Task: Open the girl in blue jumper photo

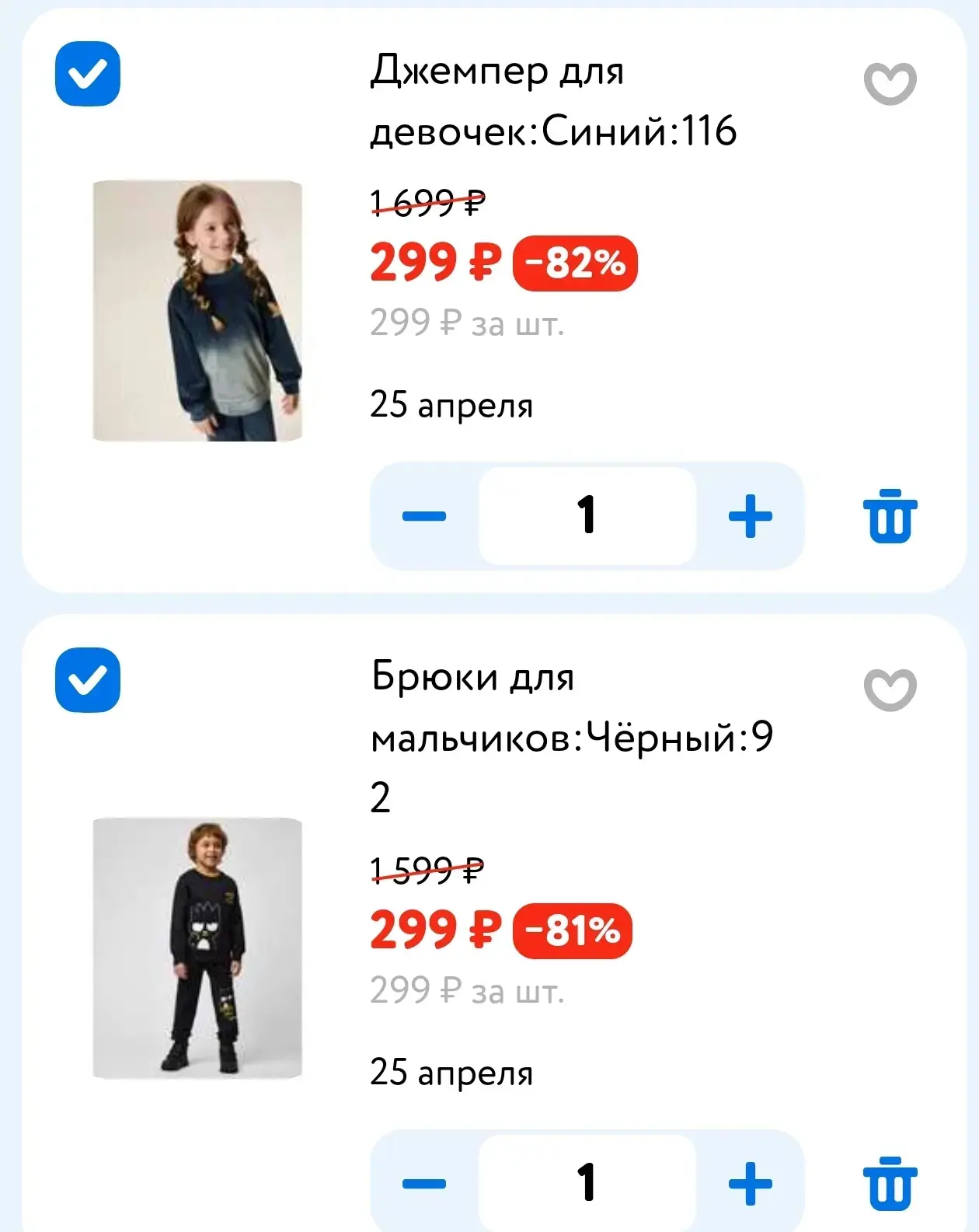Action: click(197, 311)
